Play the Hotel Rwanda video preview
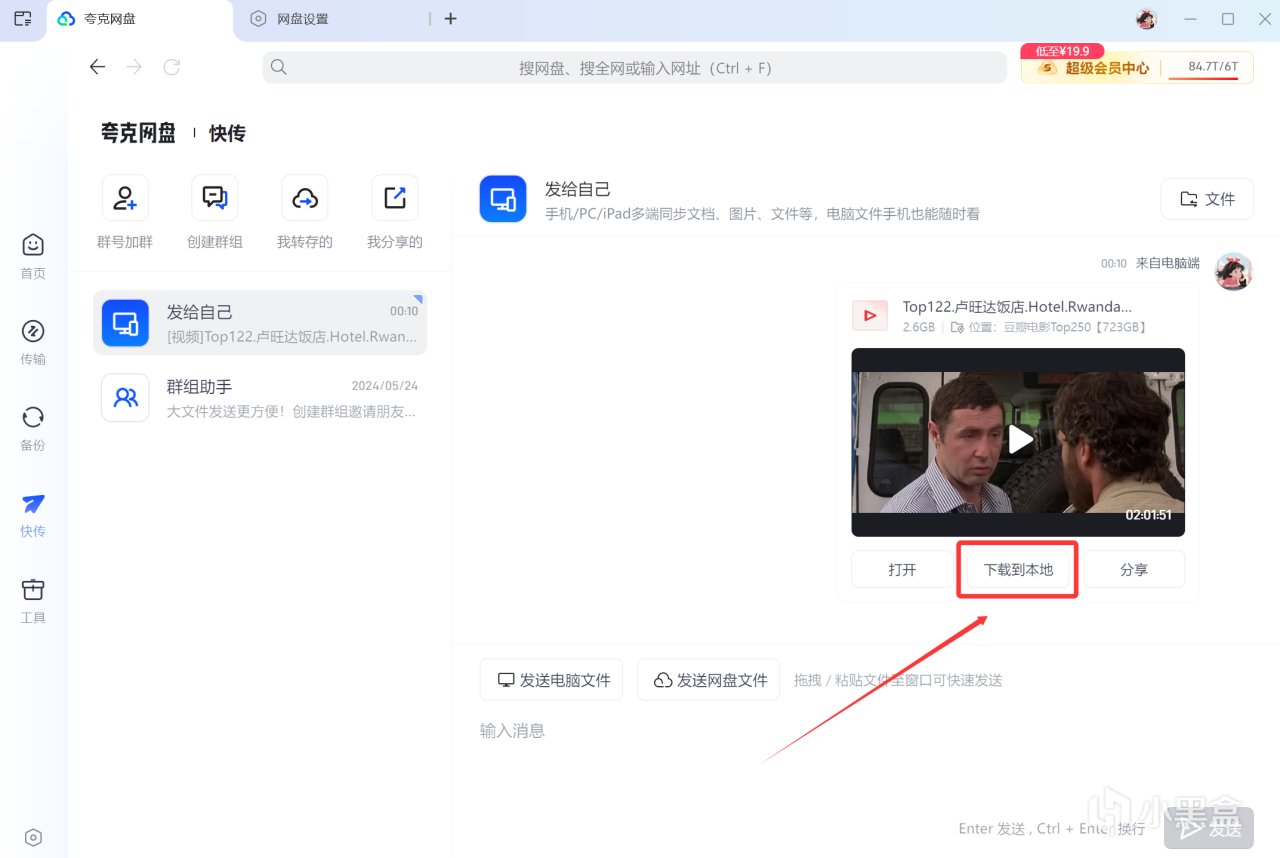Image resolution: width=1280 pixels, height=858 pixels. pos(1018,439)
